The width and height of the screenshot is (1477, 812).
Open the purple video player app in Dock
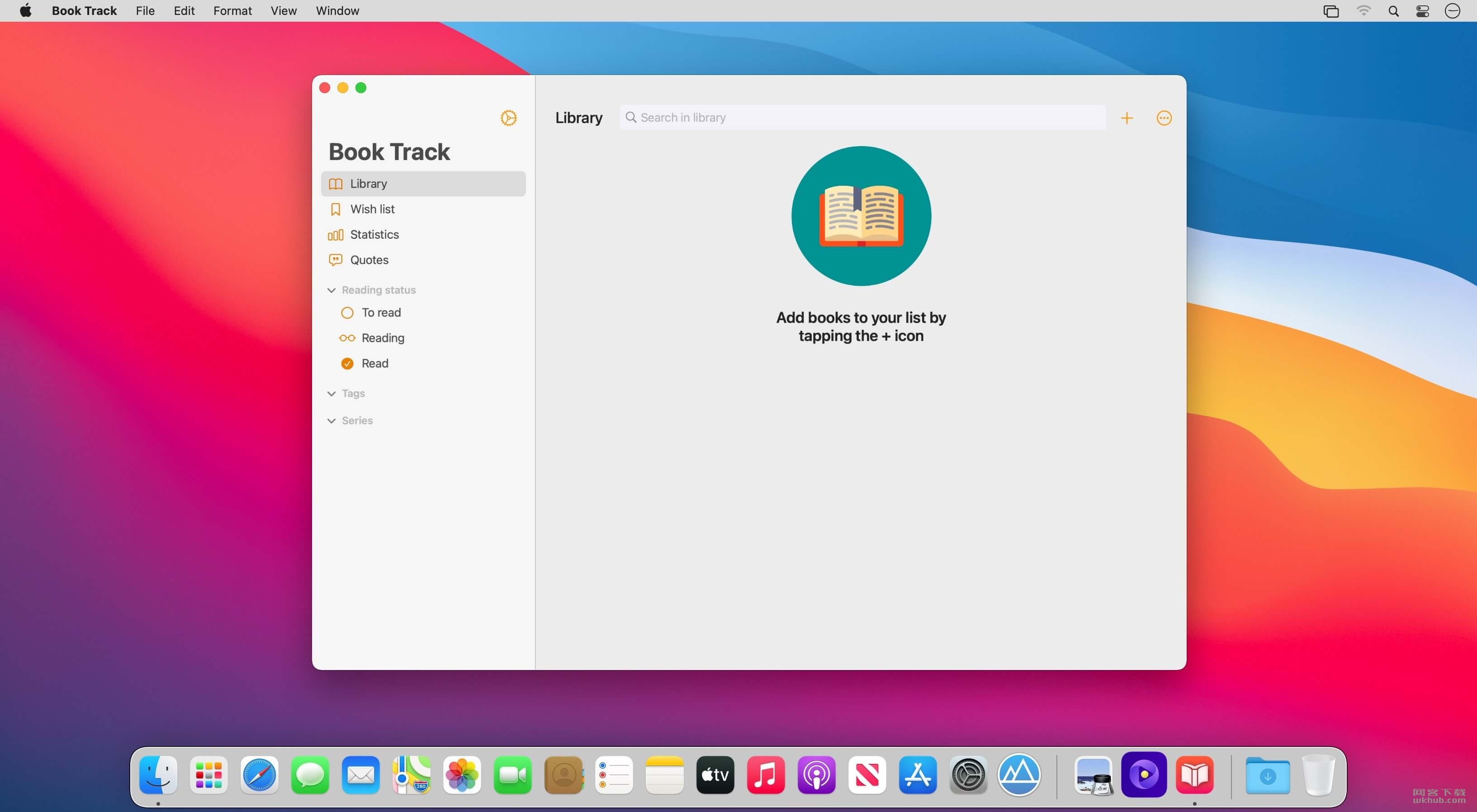coord(1144,775)
